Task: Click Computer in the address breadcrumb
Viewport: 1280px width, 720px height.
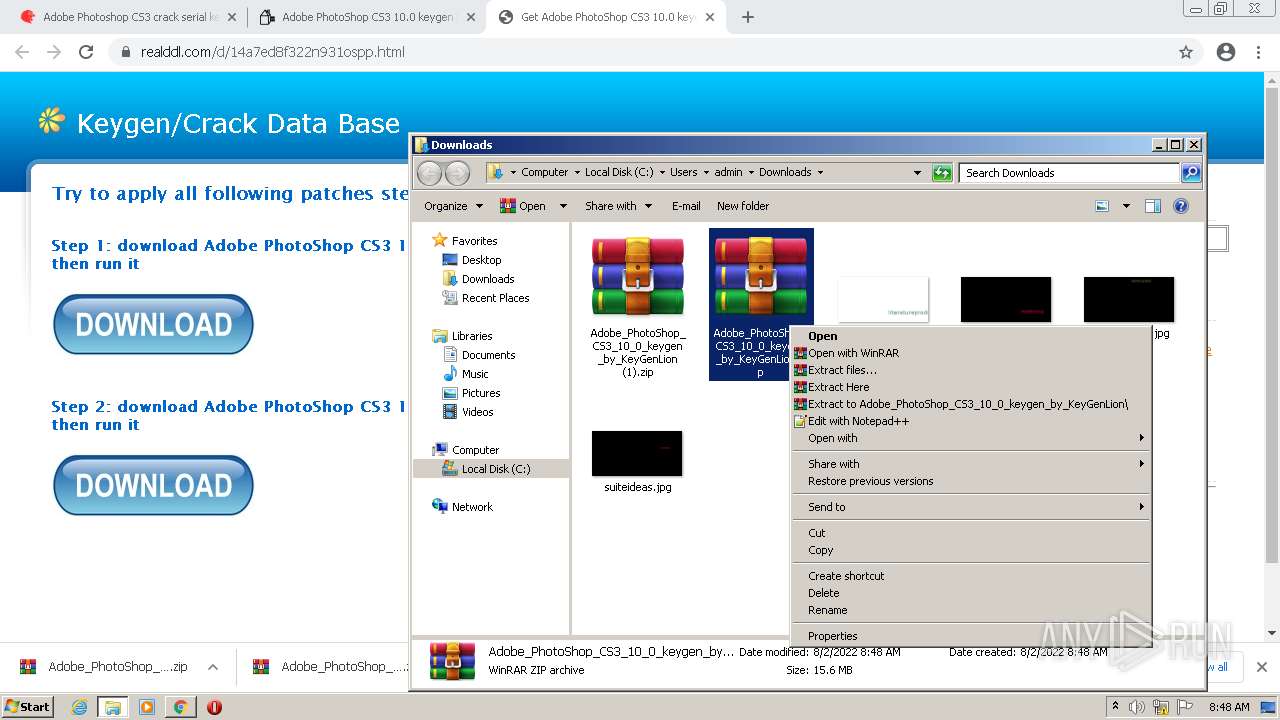Action: 544,172
